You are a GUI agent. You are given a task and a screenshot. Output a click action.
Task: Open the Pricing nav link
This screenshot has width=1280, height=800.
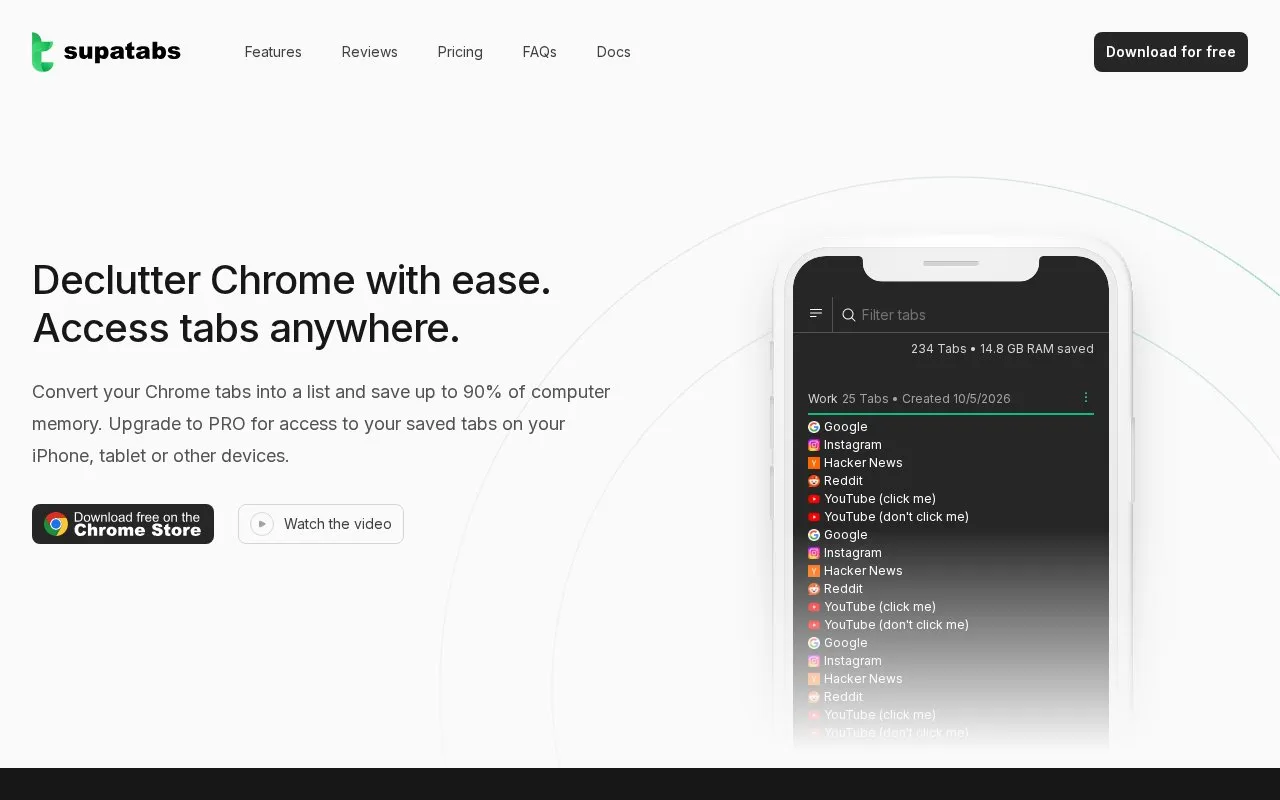point(460,52)
